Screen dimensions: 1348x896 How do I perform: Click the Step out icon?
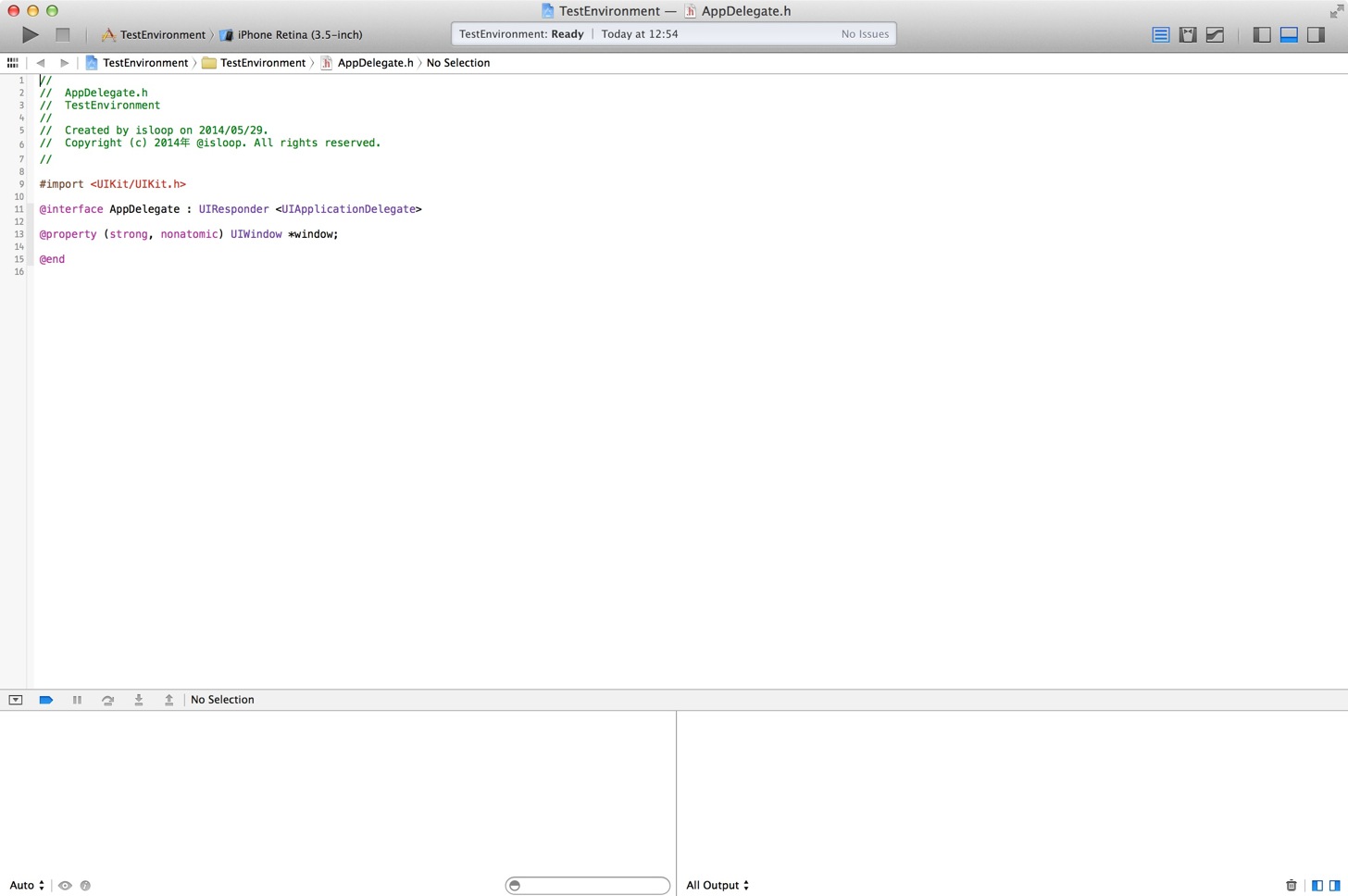click(x=168, y=700)
